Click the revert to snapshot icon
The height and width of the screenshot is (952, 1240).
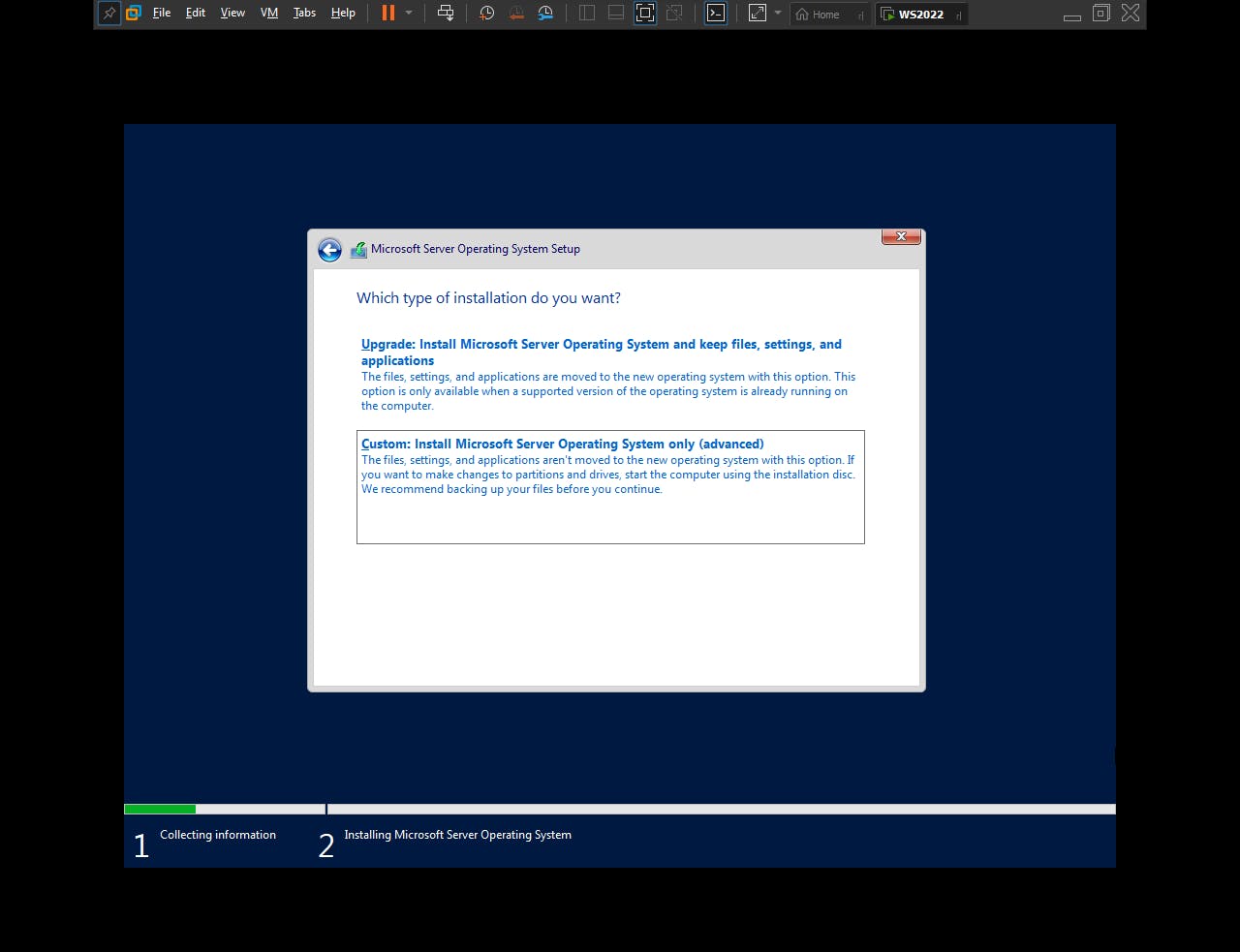tap(516, 14)
